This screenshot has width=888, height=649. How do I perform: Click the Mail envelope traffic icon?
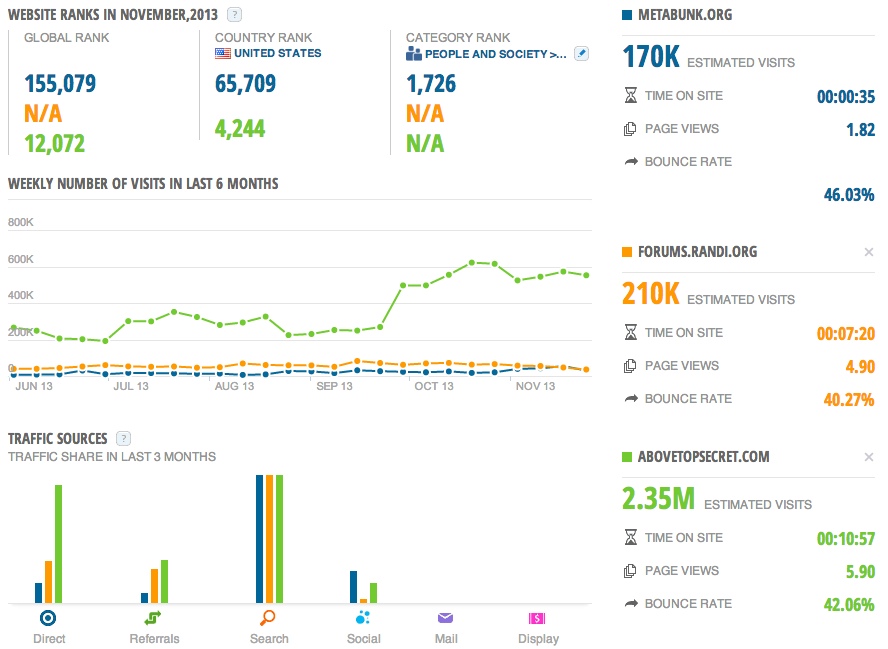pyautogui.click(x=445, y=617)
